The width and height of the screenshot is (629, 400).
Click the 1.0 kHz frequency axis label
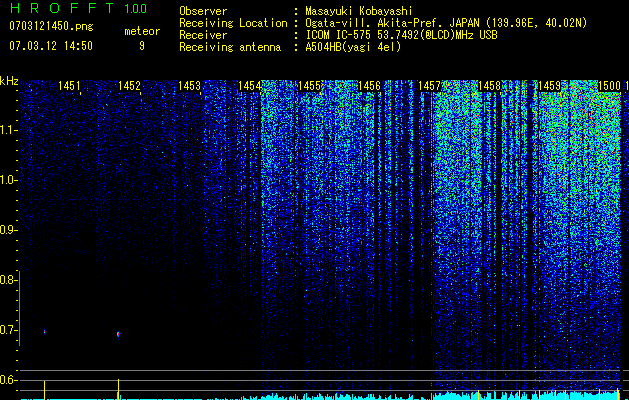(8, 180)
